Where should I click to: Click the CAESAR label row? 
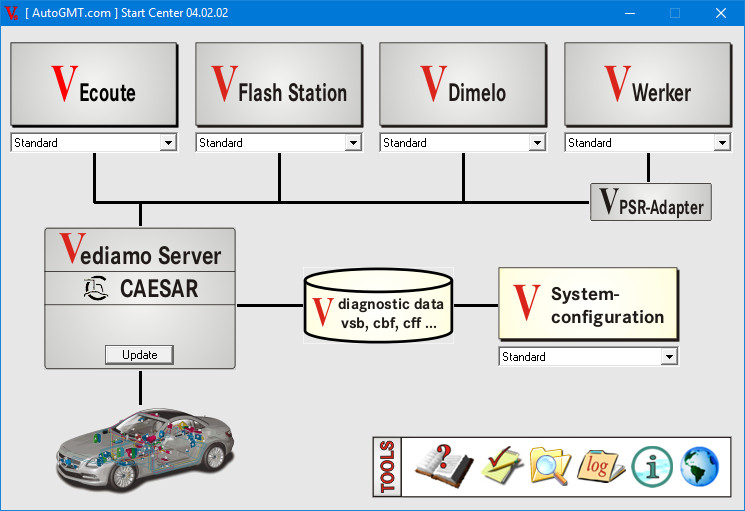[140, 288]
